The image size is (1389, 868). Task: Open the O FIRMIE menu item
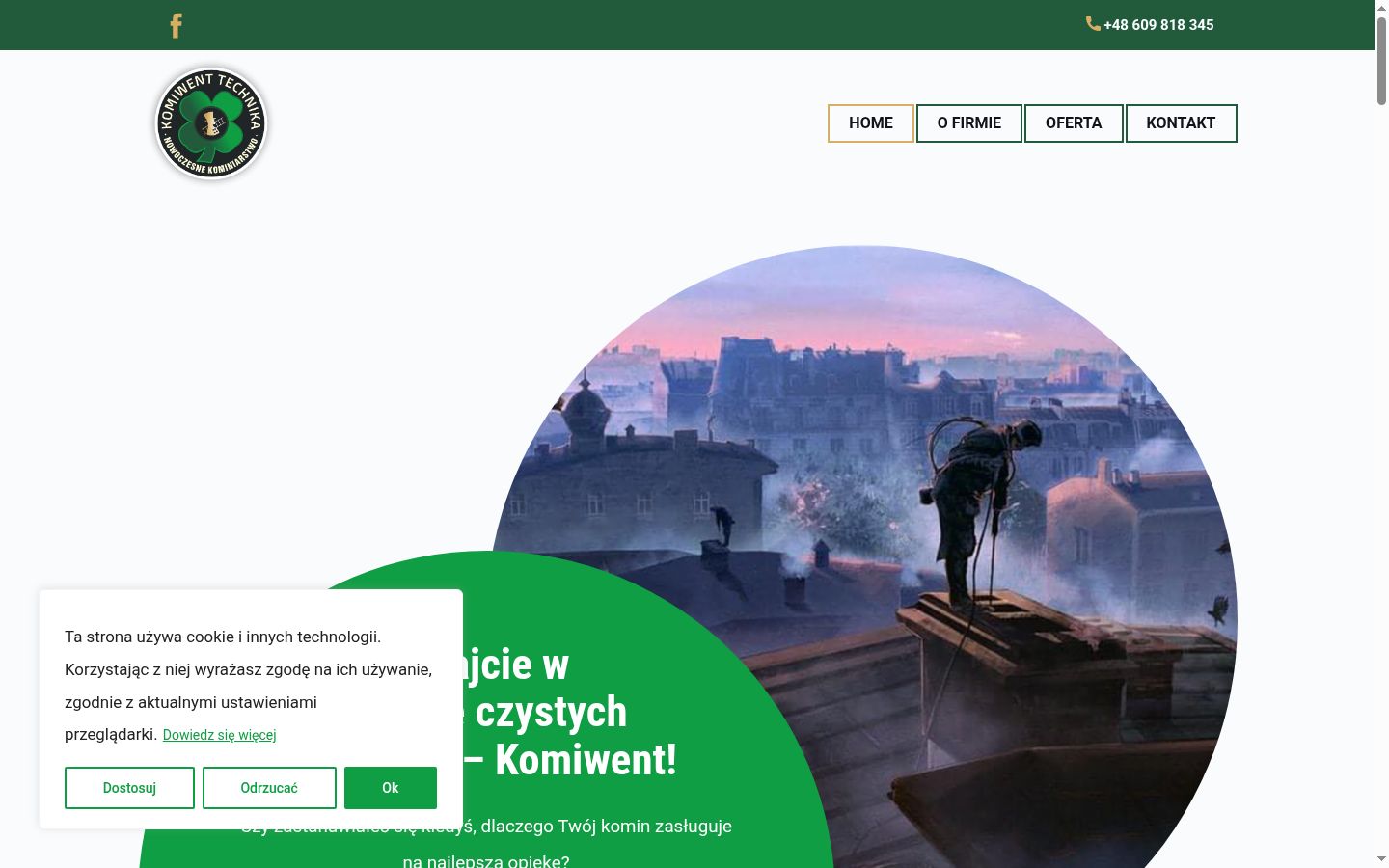pyautogui.click(x=969, y=123)
